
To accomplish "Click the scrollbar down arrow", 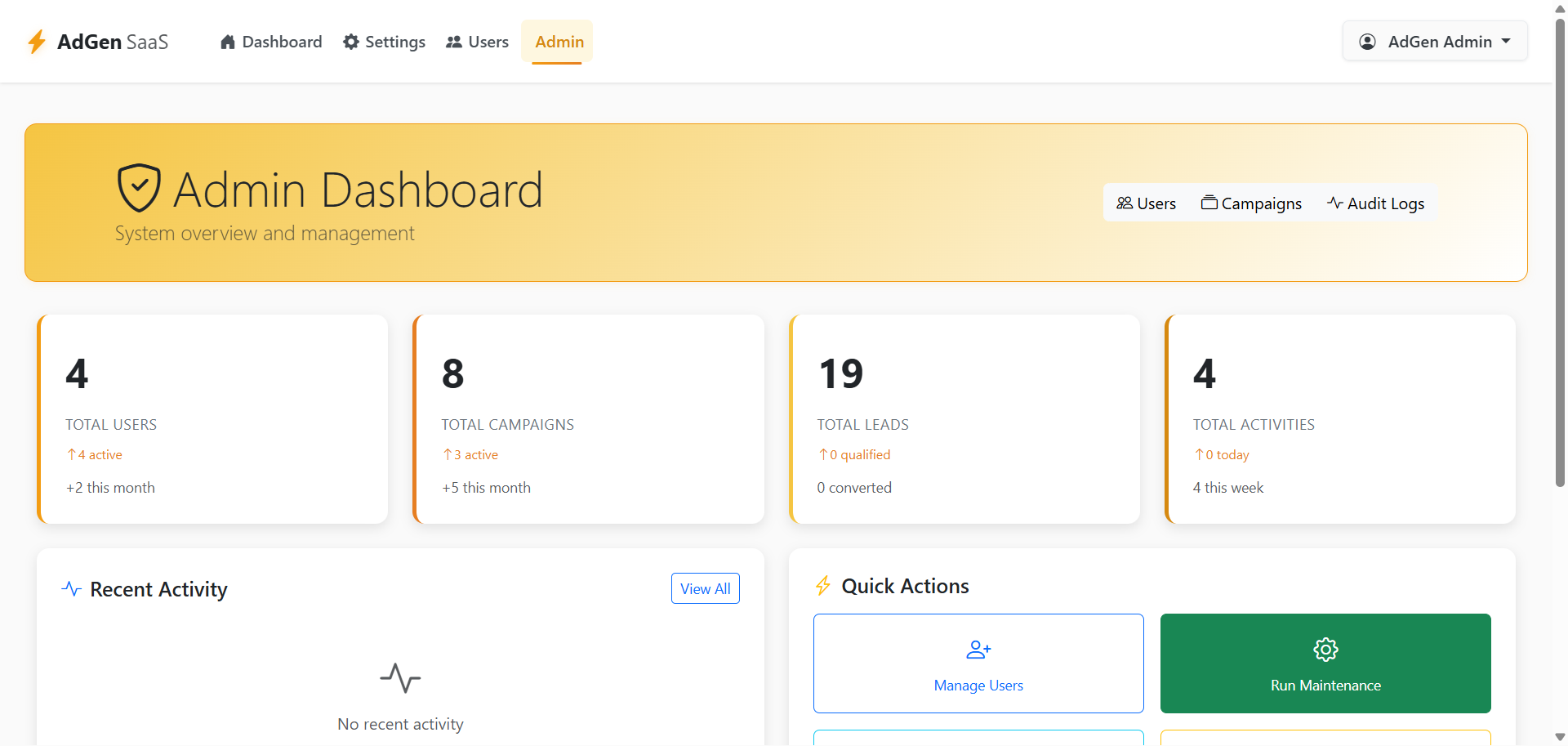I will point(1560,737).
